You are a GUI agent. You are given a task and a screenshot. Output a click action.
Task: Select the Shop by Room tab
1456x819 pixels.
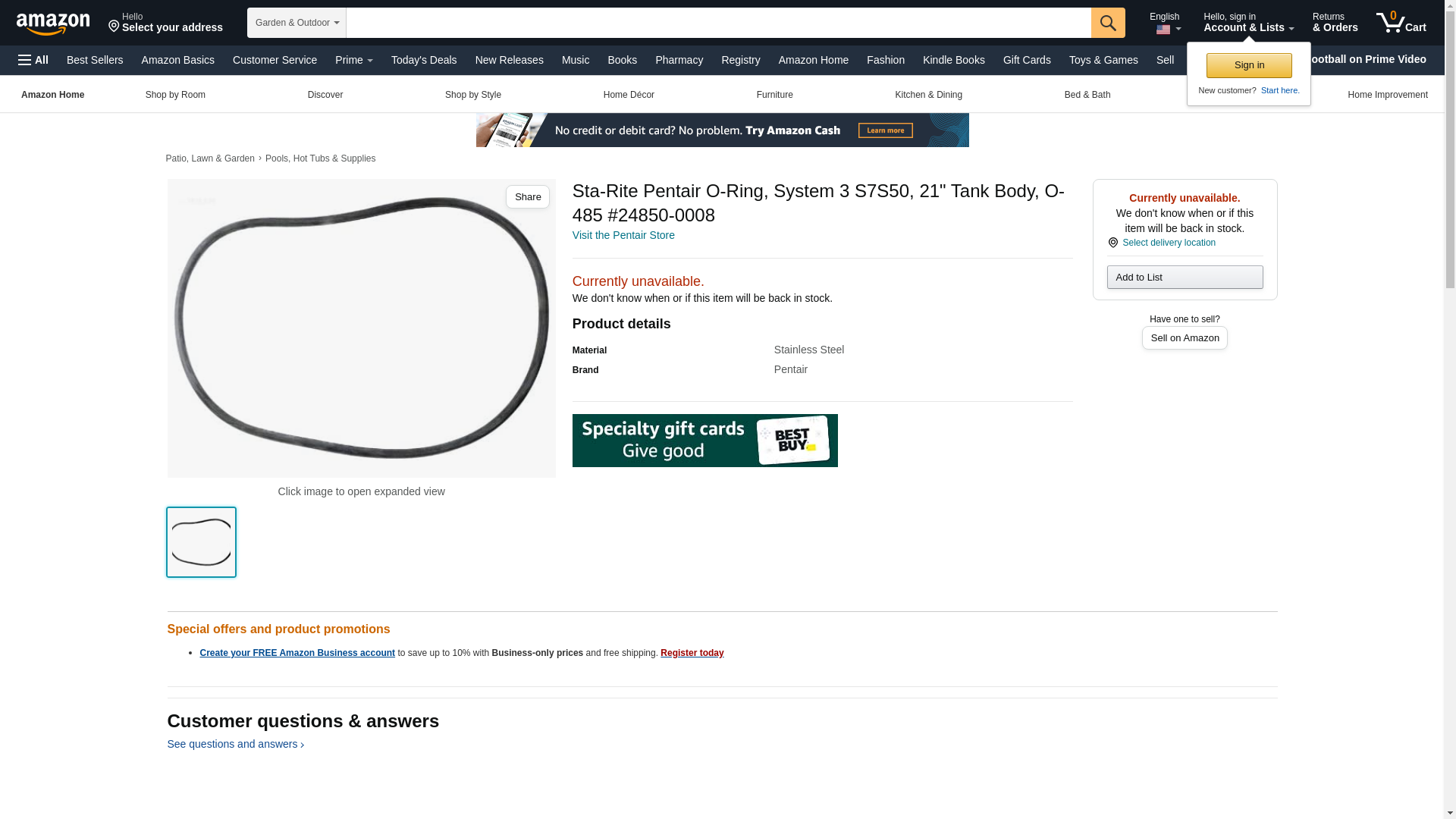[x=175, y=95]
